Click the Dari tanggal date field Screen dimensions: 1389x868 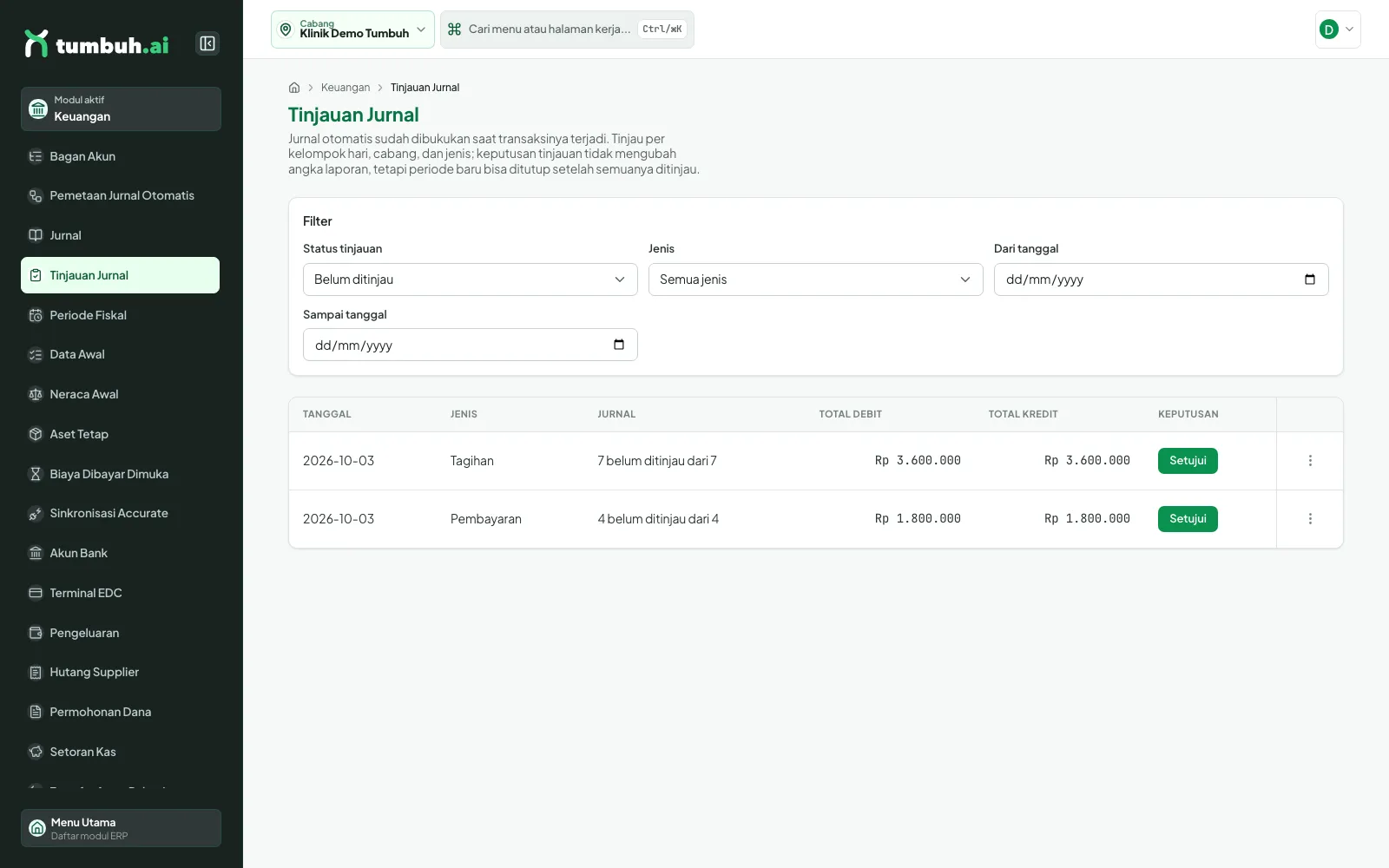(1162, 279)
